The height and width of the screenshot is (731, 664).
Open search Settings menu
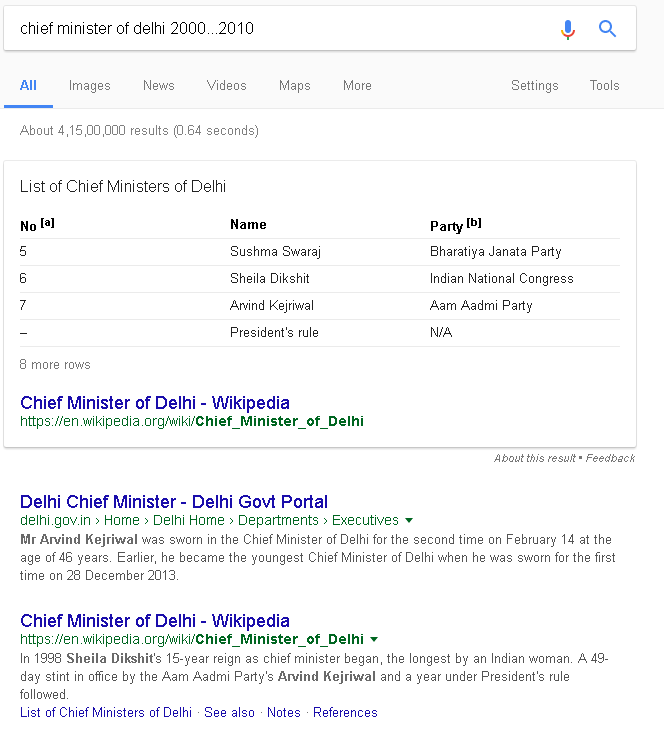[x=534, y=86]
